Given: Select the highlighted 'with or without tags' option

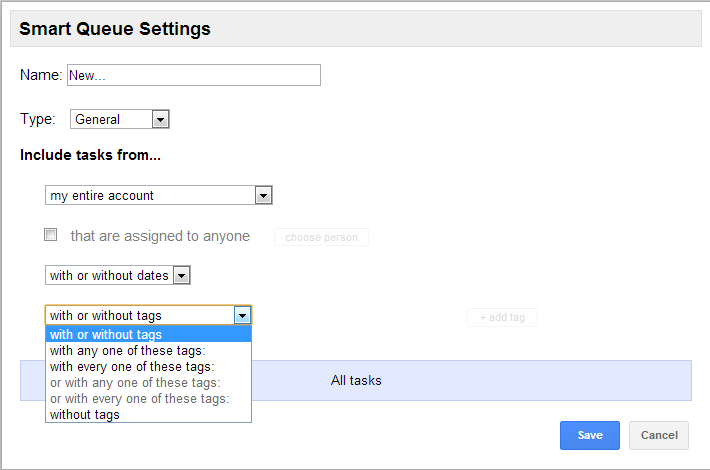Looking at the screenshot, I should 148,335.
